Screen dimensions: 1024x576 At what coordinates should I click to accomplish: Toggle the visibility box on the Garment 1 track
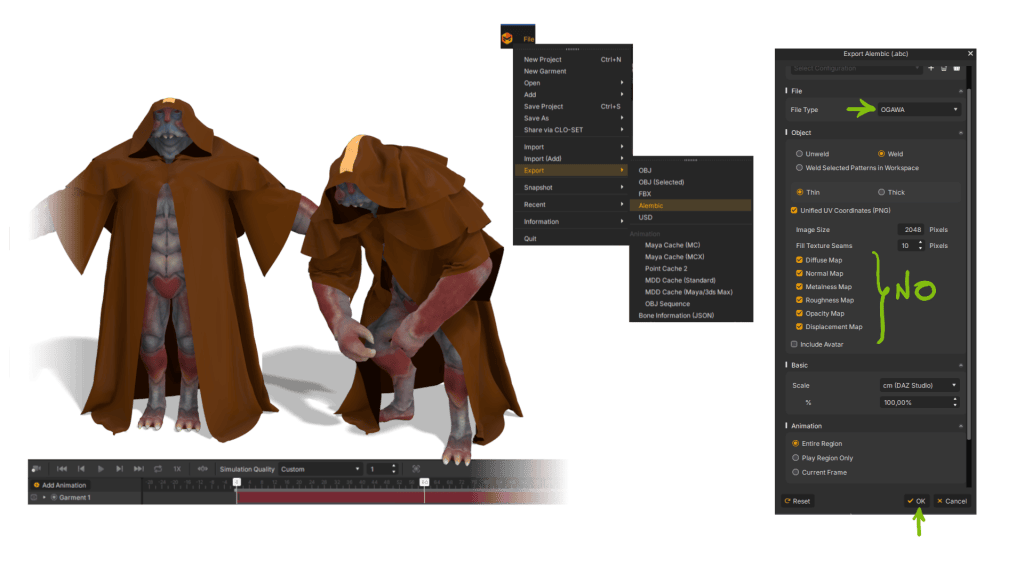click(x=34, y=498)
